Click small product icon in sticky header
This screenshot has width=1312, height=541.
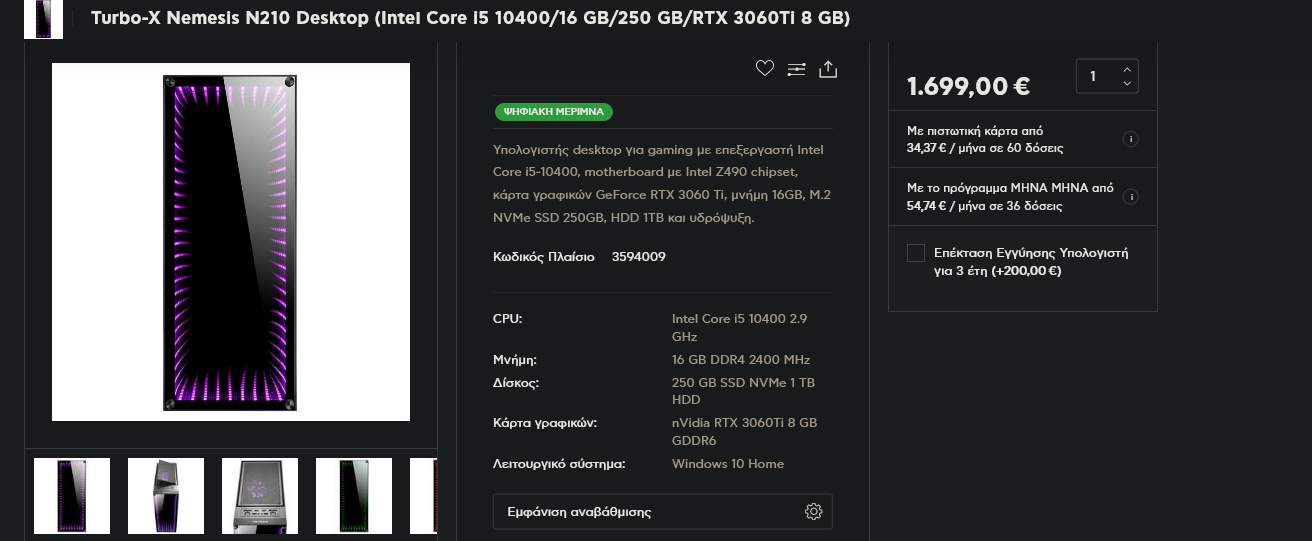43,19
